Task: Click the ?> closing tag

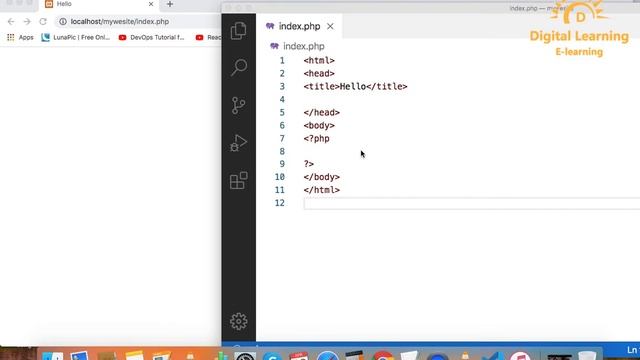Action: click(309, 164)
